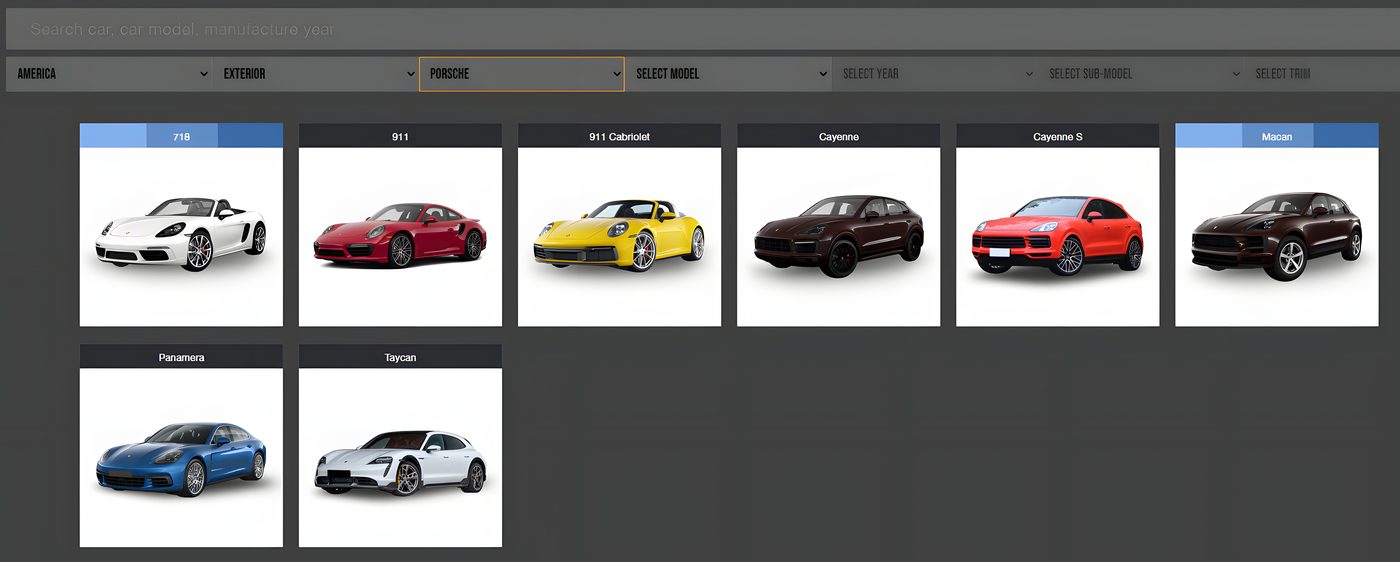Select the brown Macan car thumbnail
The image size is (1400, 562).
1276,237
